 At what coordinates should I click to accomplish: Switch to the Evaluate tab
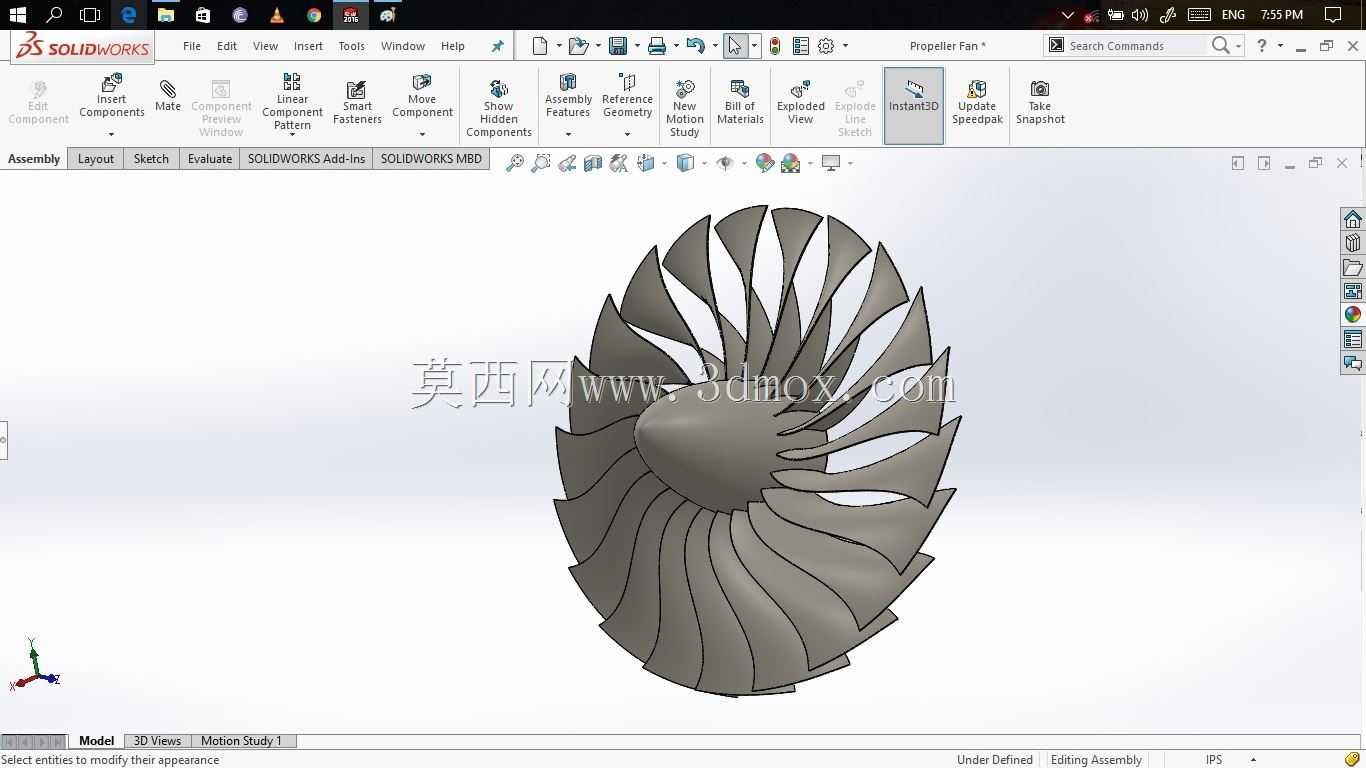point(210,159)
